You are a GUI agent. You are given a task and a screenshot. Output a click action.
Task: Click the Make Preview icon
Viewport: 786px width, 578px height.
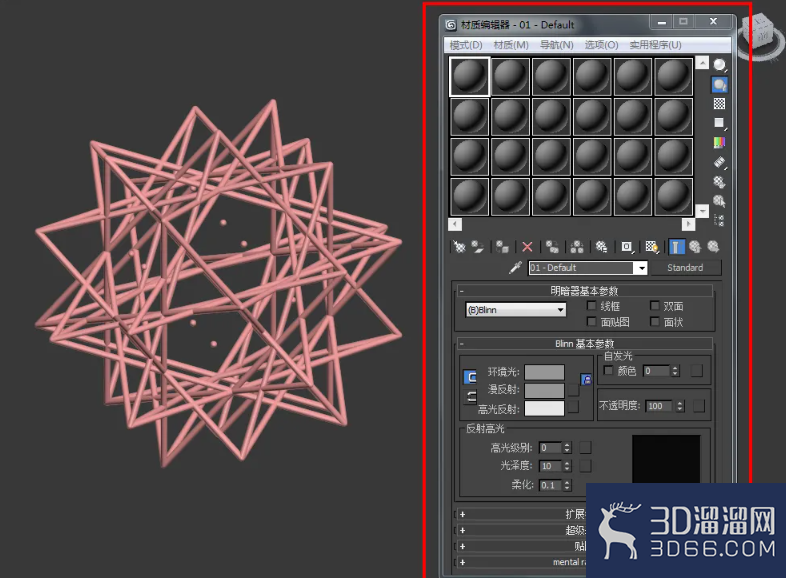click(x=719, y=162)
